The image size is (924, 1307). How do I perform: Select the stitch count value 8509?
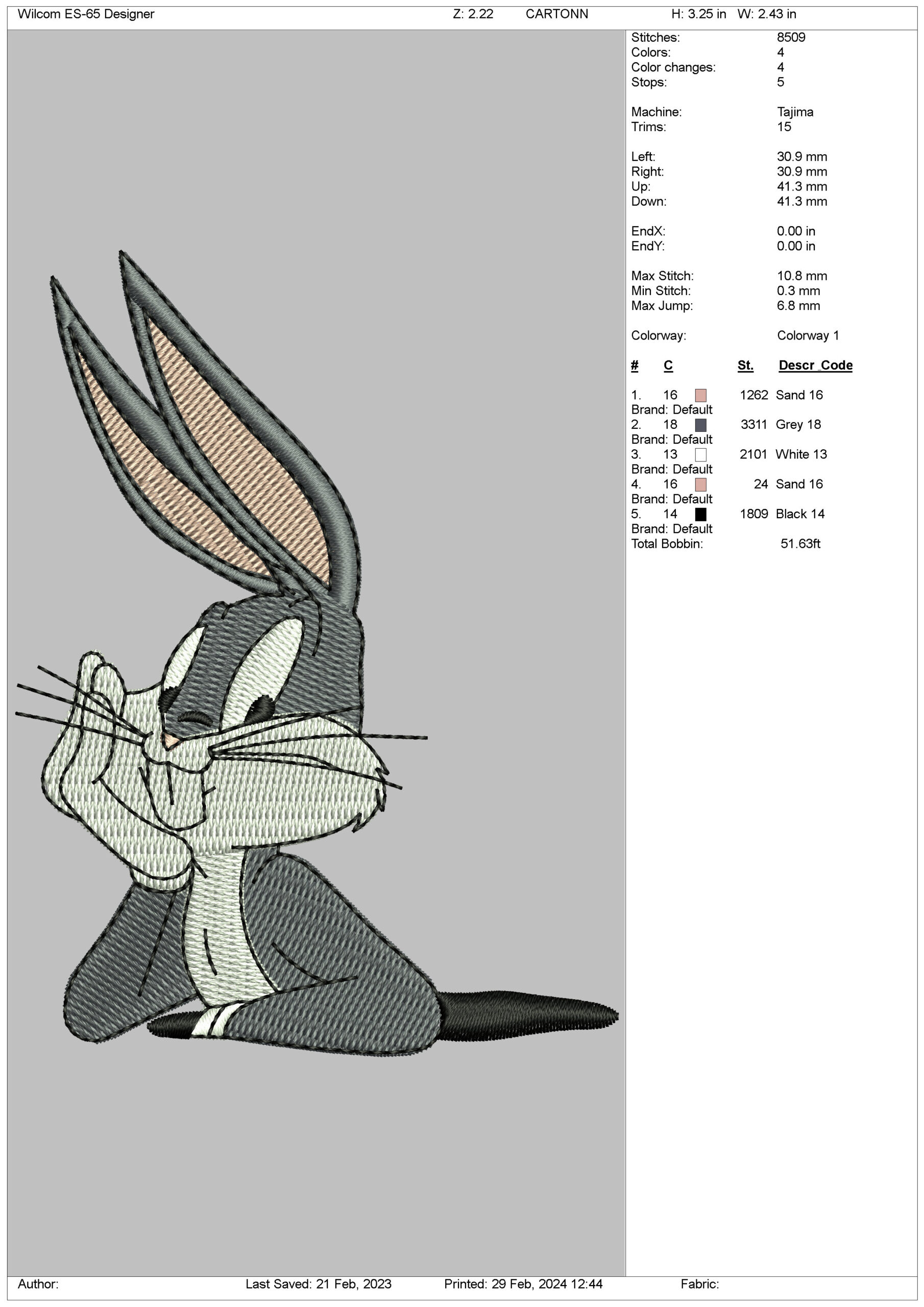(x=791, y=38)
